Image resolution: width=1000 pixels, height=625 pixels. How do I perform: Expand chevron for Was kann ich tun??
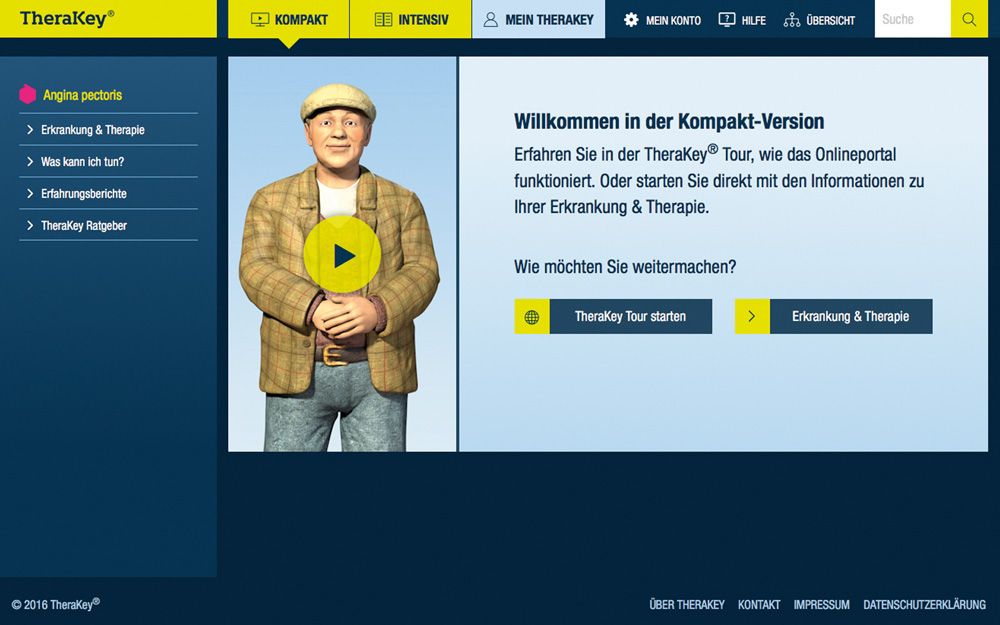coord(30,161)
